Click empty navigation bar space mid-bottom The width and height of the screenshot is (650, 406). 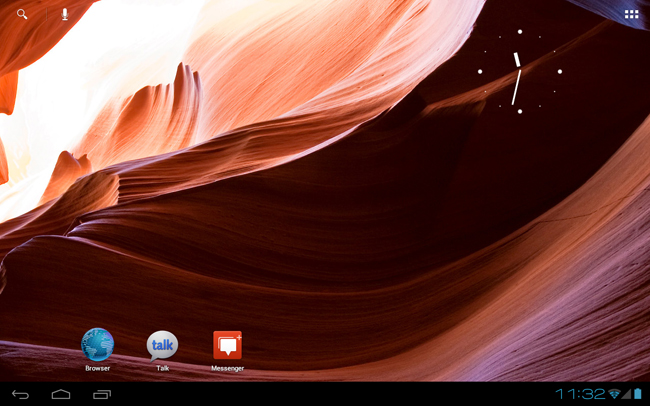click(x=330, y=394)
